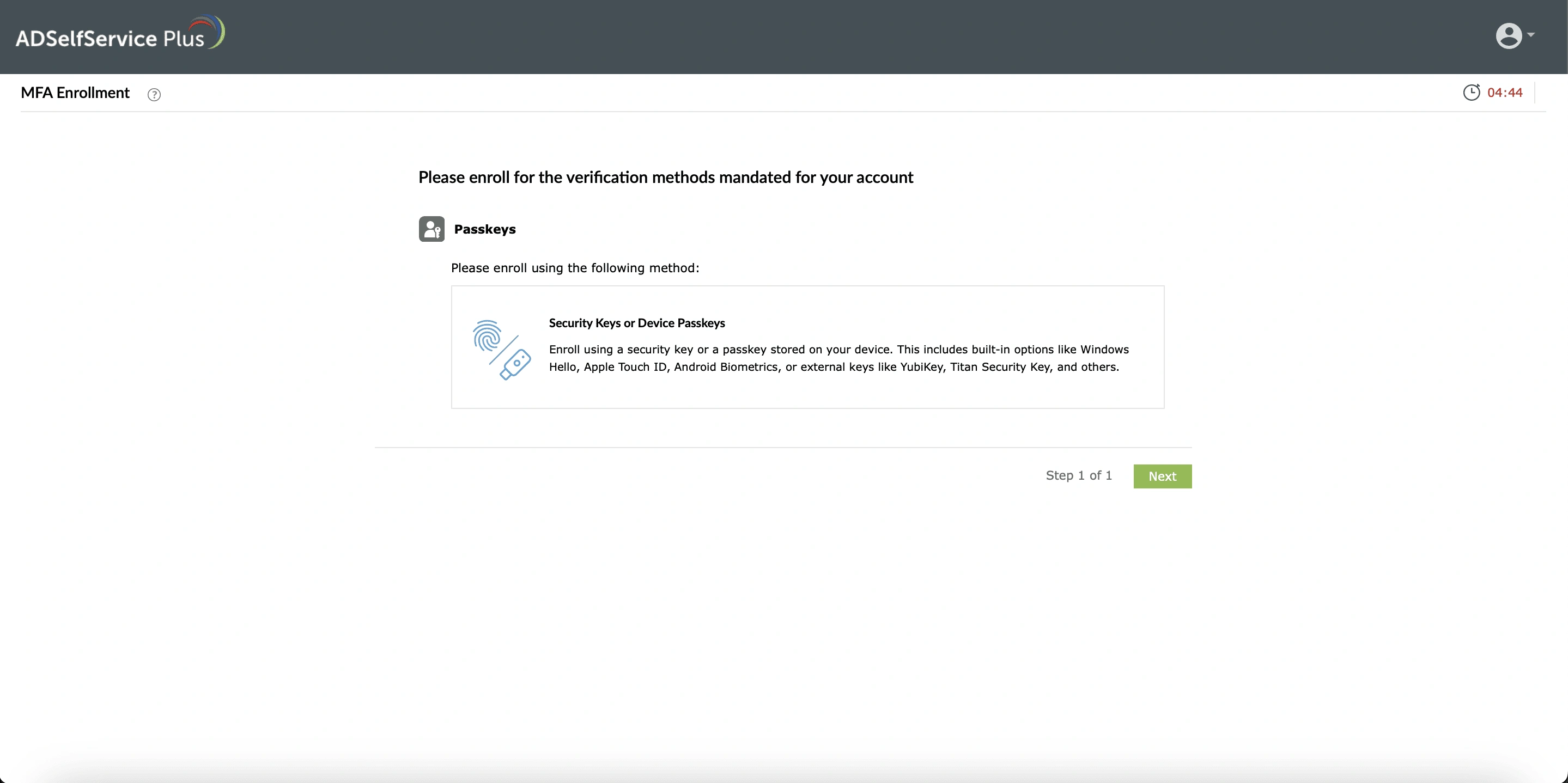
Task: Open the MFA Enrollment help question-mark icon
Action: [x=154, y=94]
